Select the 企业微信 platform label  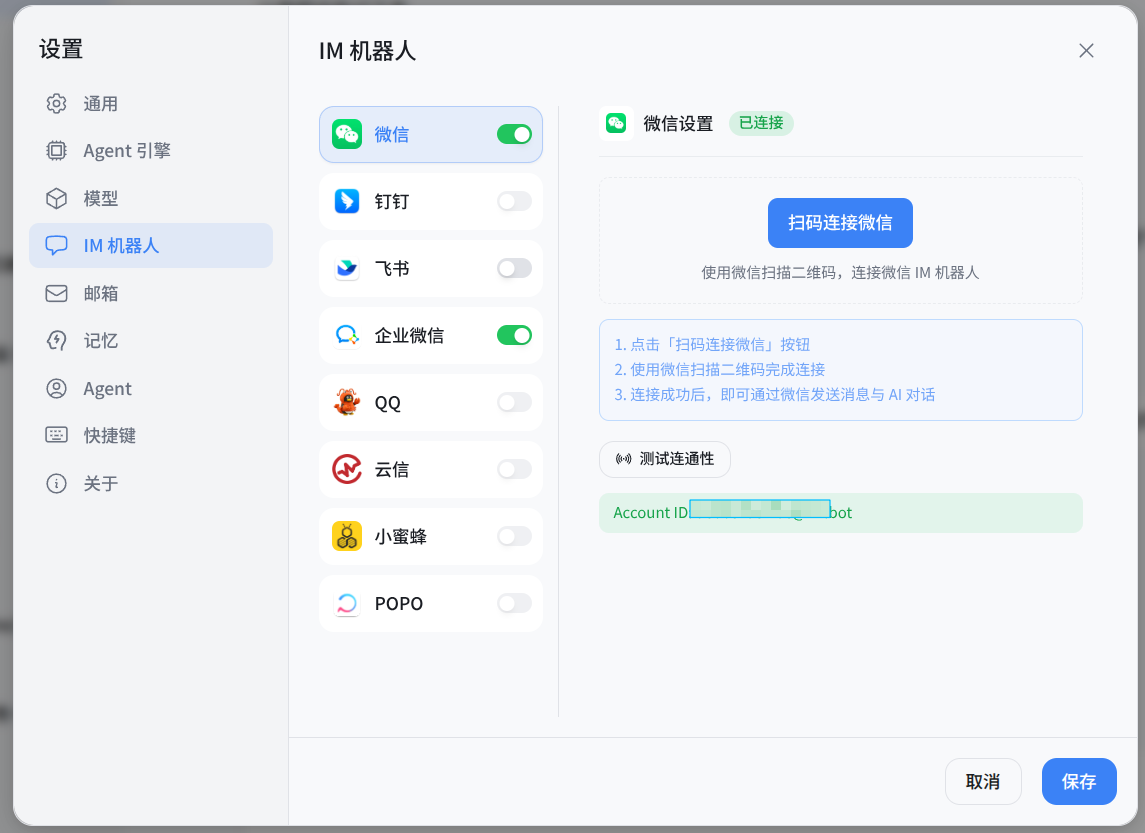409,336
